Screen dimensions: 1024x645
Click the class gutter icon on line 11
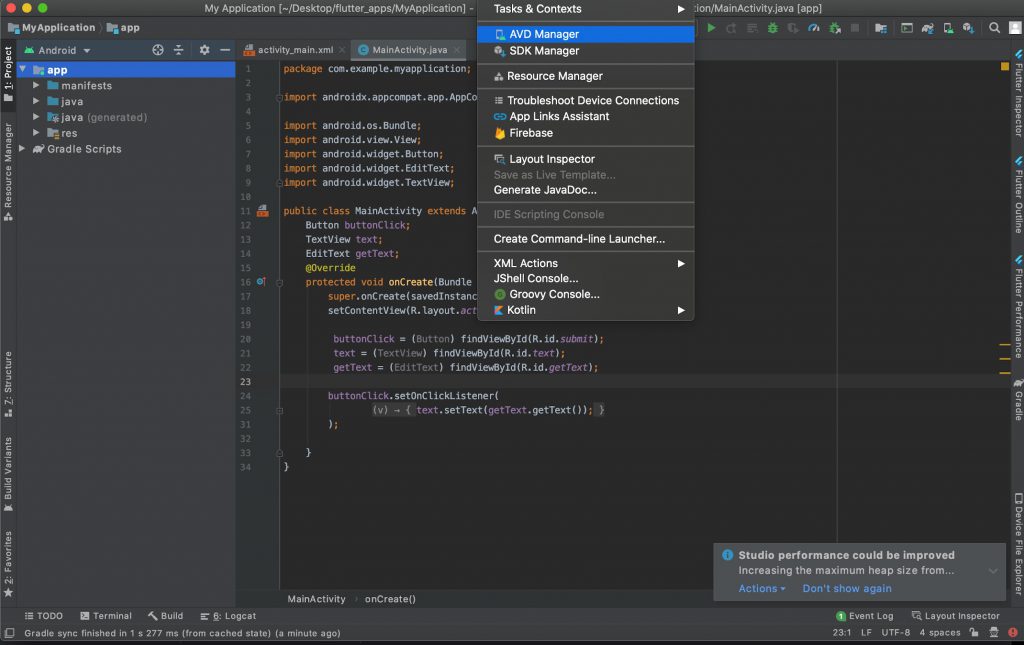click(263, 211)
